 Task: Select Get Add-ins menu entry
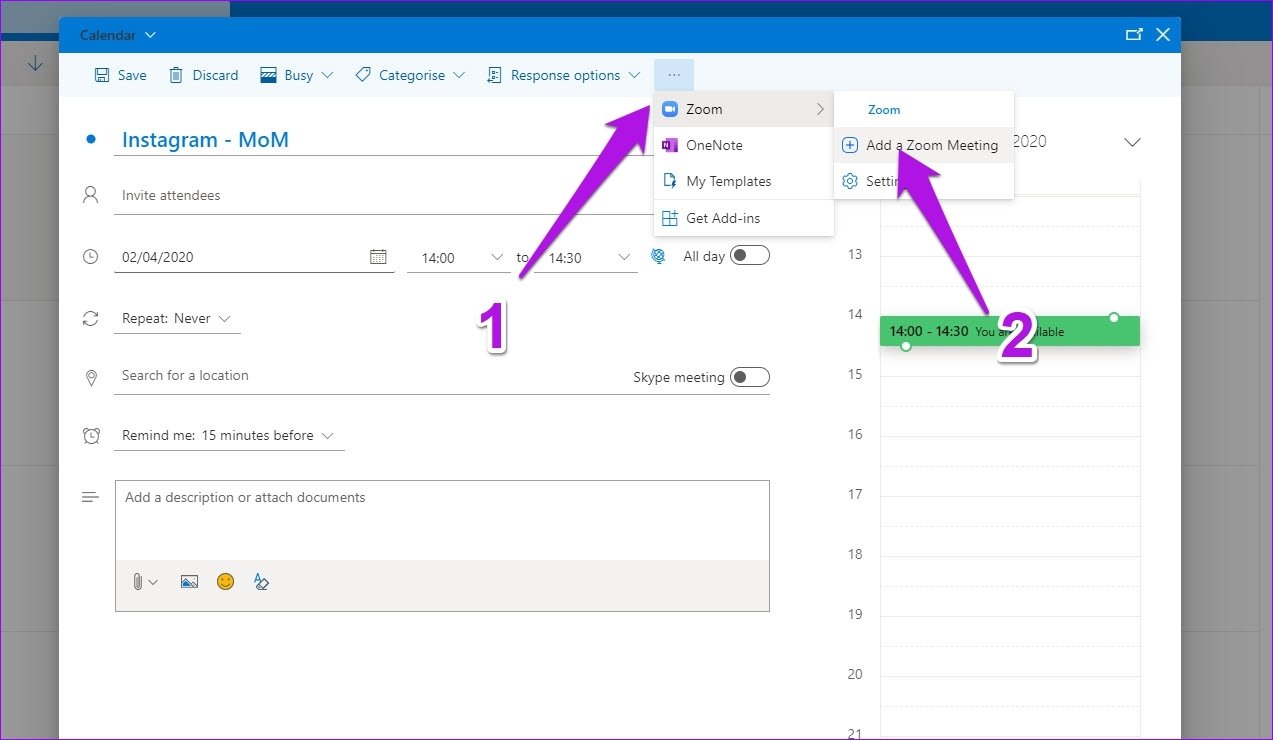coord(744,218)
